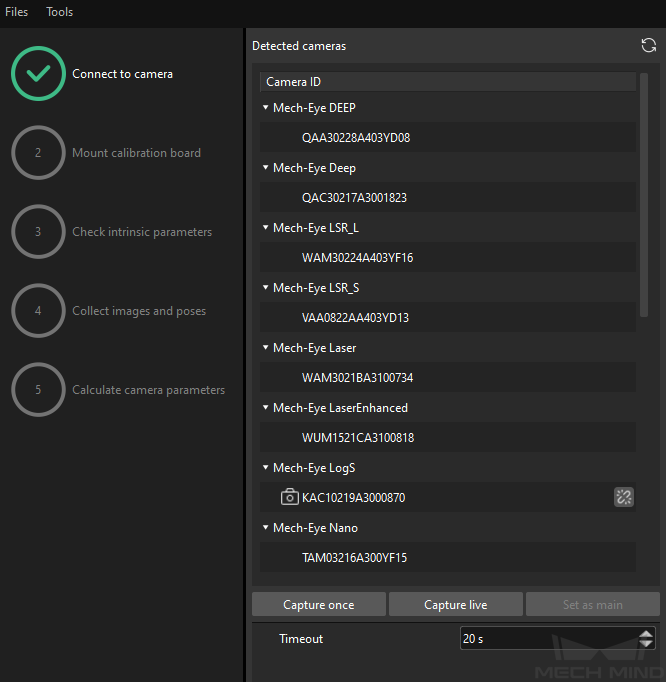This screenshot has width=666, height=682.
Task: Click the Mount calibration board step label
Action: click(136, 153)
